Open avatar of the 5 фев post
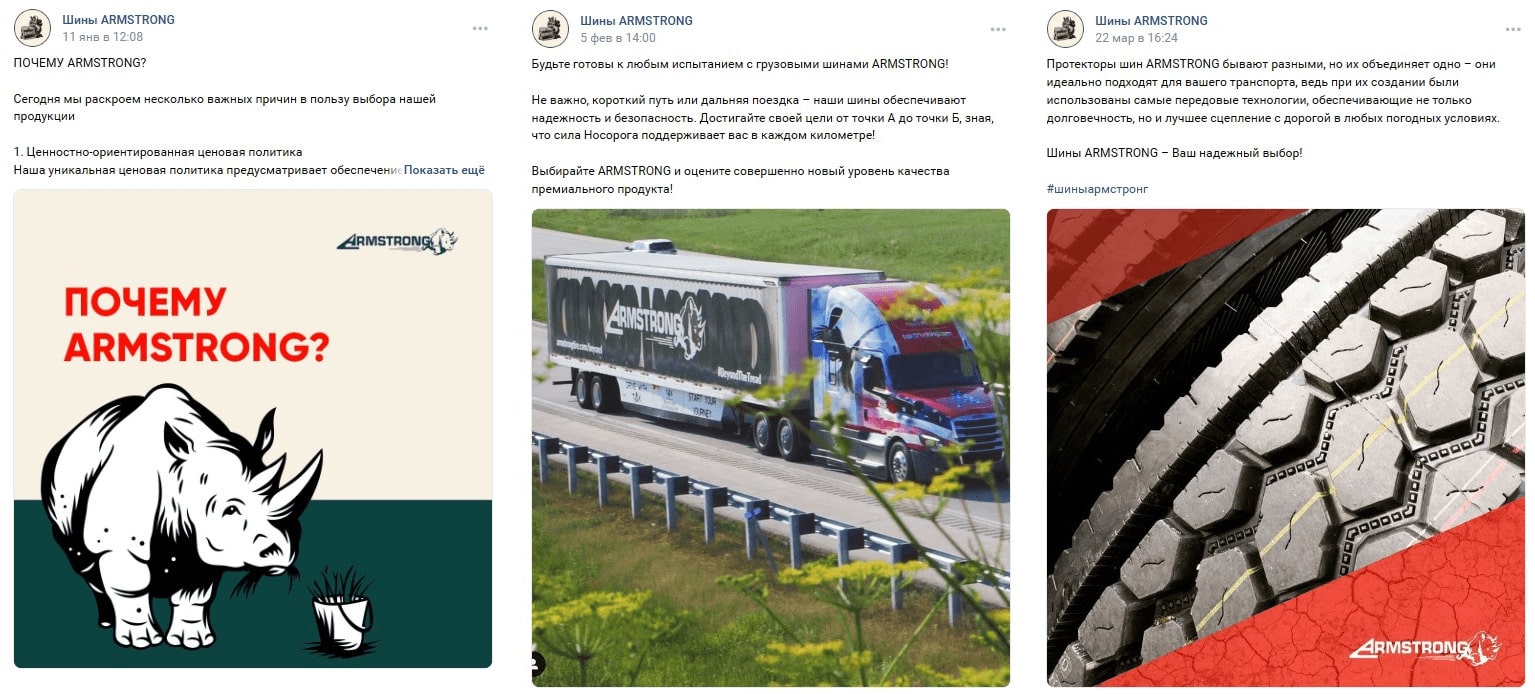Image resolution: width=1535 pixels, height=694 pixels. 550,28
